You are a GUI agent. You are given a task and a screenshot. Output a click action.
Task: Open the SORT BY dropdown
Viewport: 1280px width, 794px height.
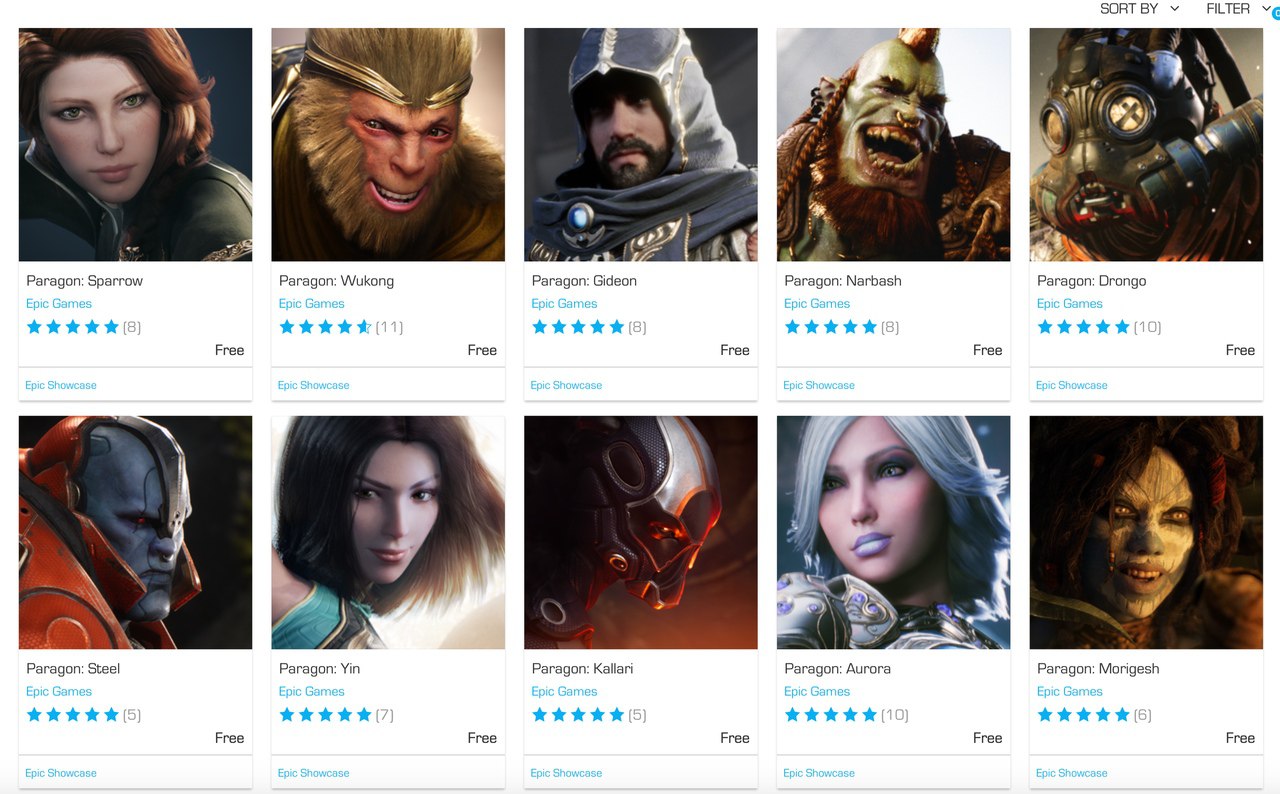pyautogui.click(x=1139, y=8)
